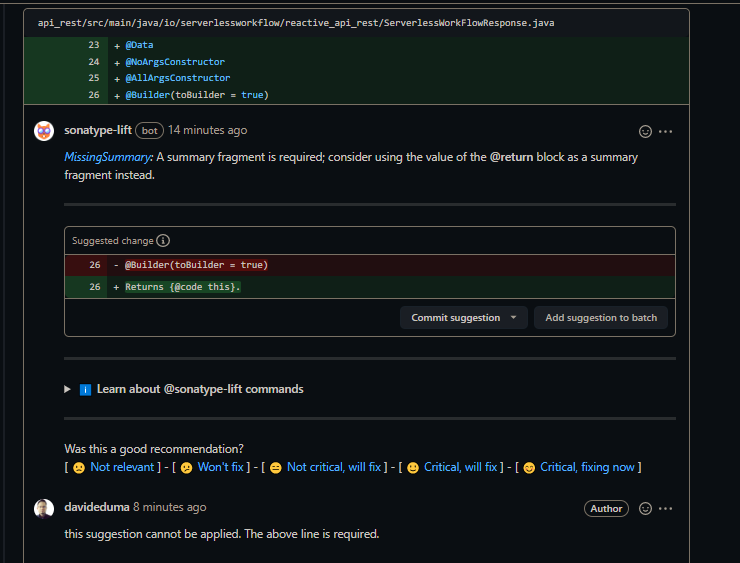Click the text 'Was this a good recommendation?'
This screenshot has height=563, width=740.
(x=154, y=449)
